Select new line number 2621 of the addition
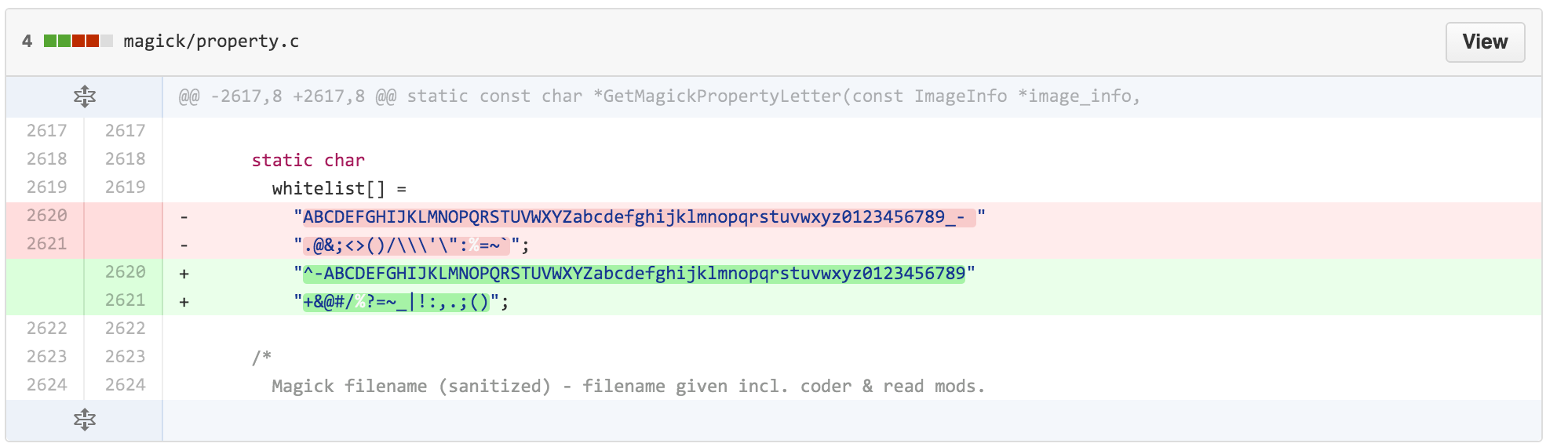This screenshot has width=1568, height=447. [125, 300]
